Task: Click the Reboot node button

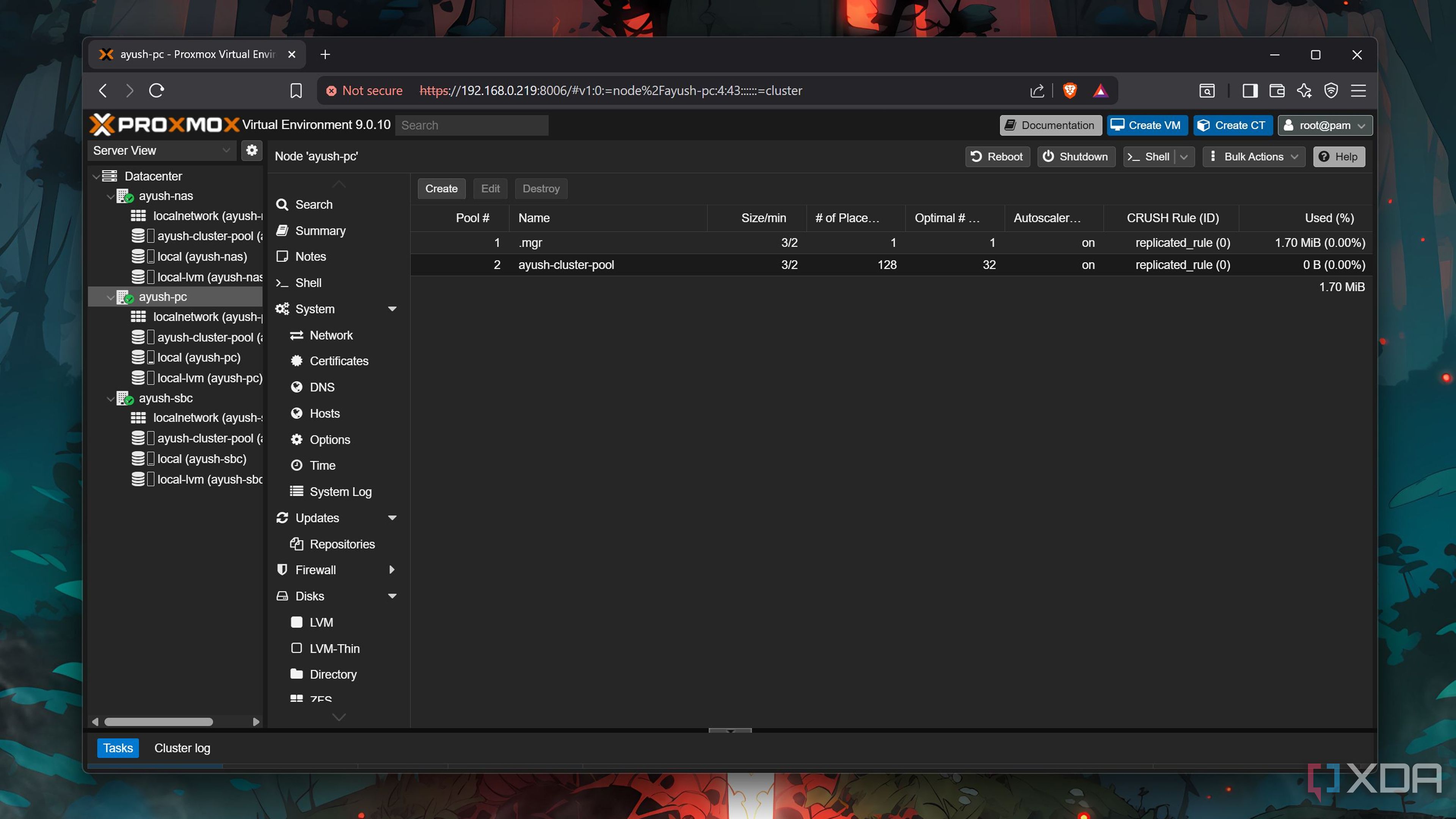Action: [997, 157]
